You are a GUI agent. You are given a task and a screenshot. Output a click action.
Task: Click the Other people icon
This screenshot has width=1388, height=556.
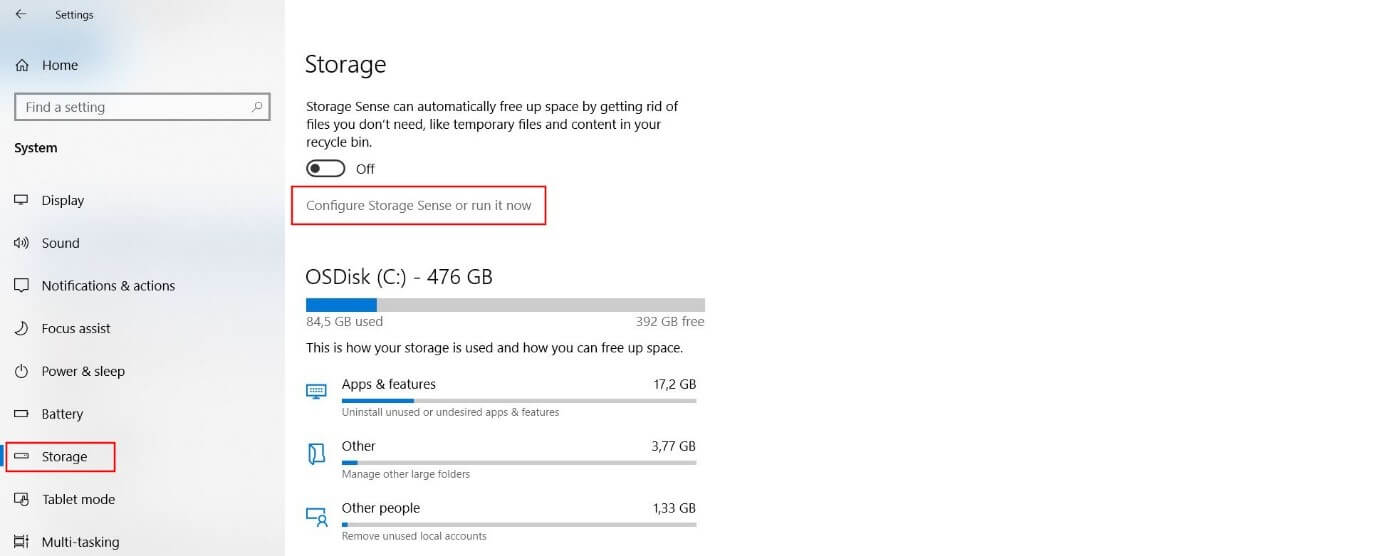tap(316, 516)
